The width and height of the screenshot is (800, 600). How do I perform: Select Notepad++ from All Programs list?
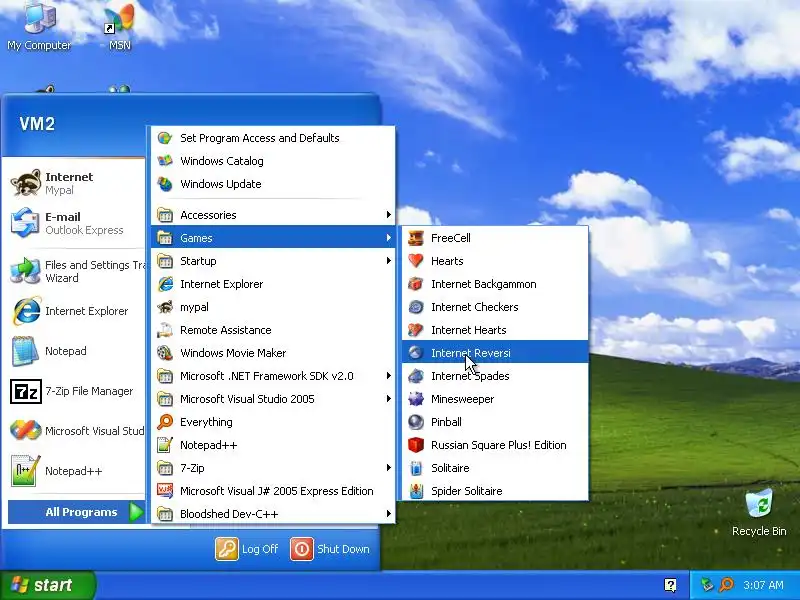coord(273,445)
